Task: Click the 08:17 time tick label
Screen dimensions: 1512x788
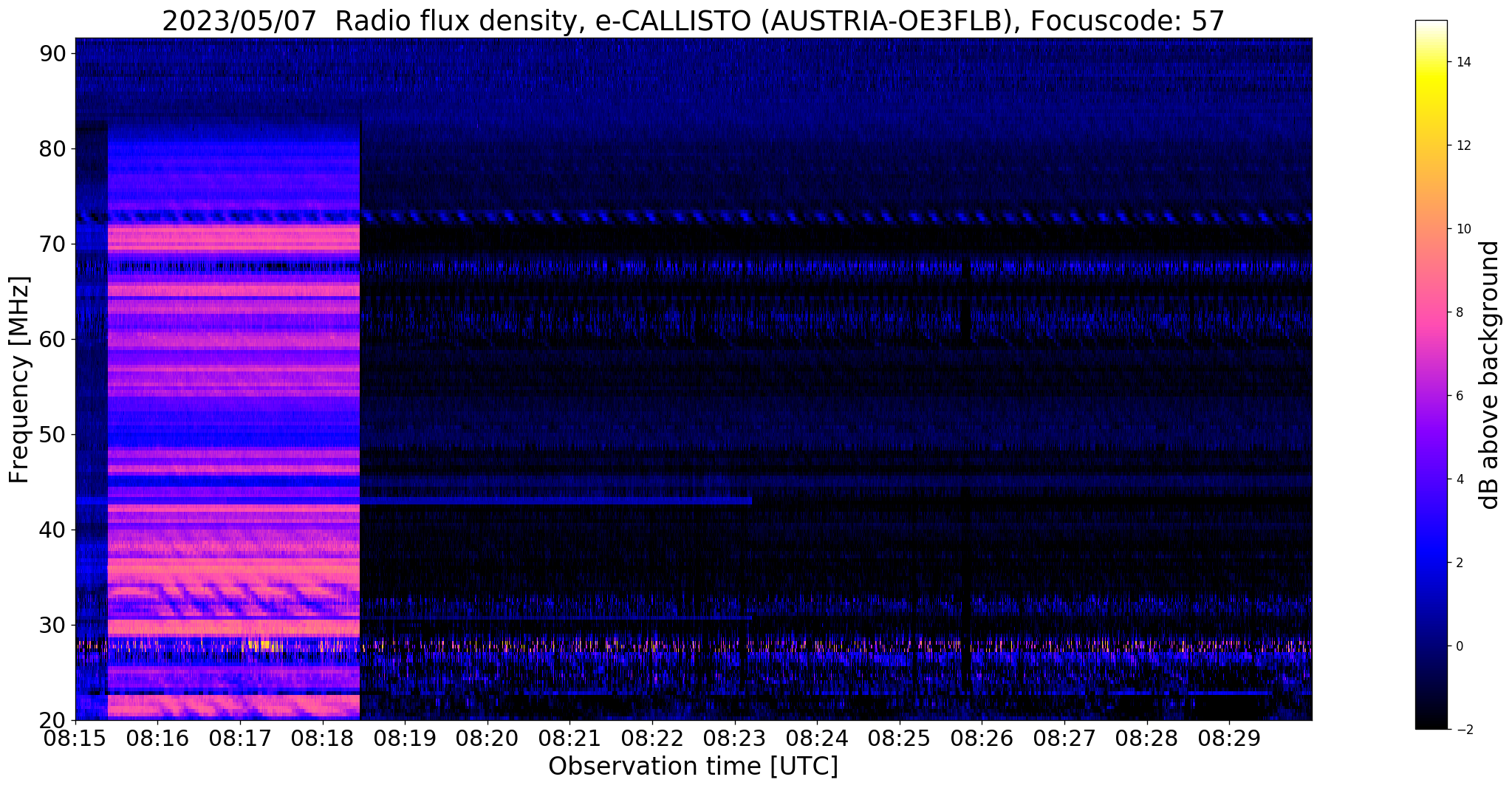Action: tap(240, 738)
